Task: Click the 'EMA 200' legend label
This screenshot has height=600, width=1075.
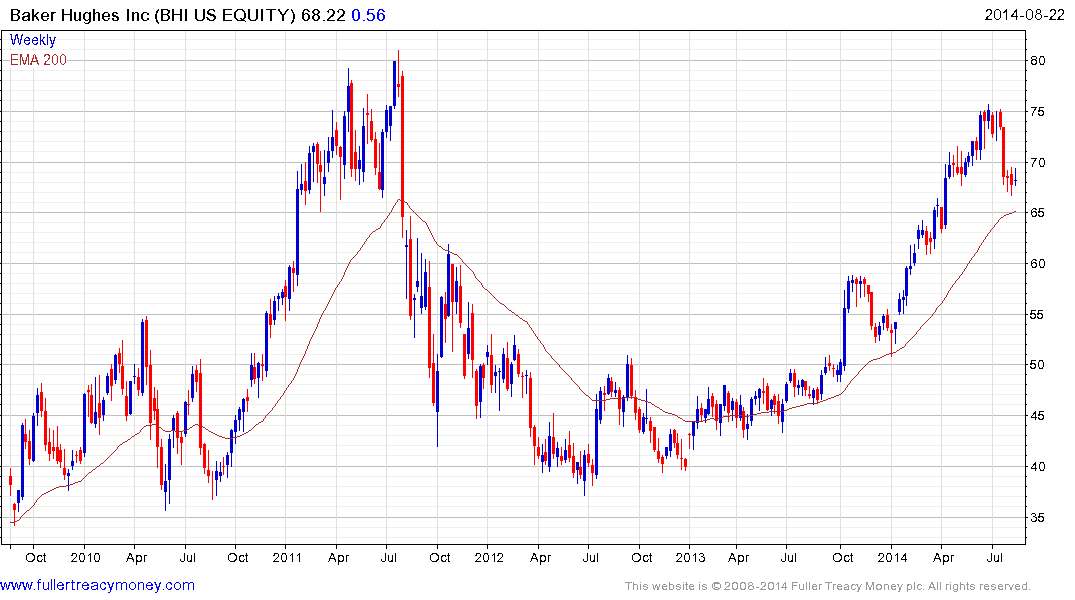Action: 38,60
